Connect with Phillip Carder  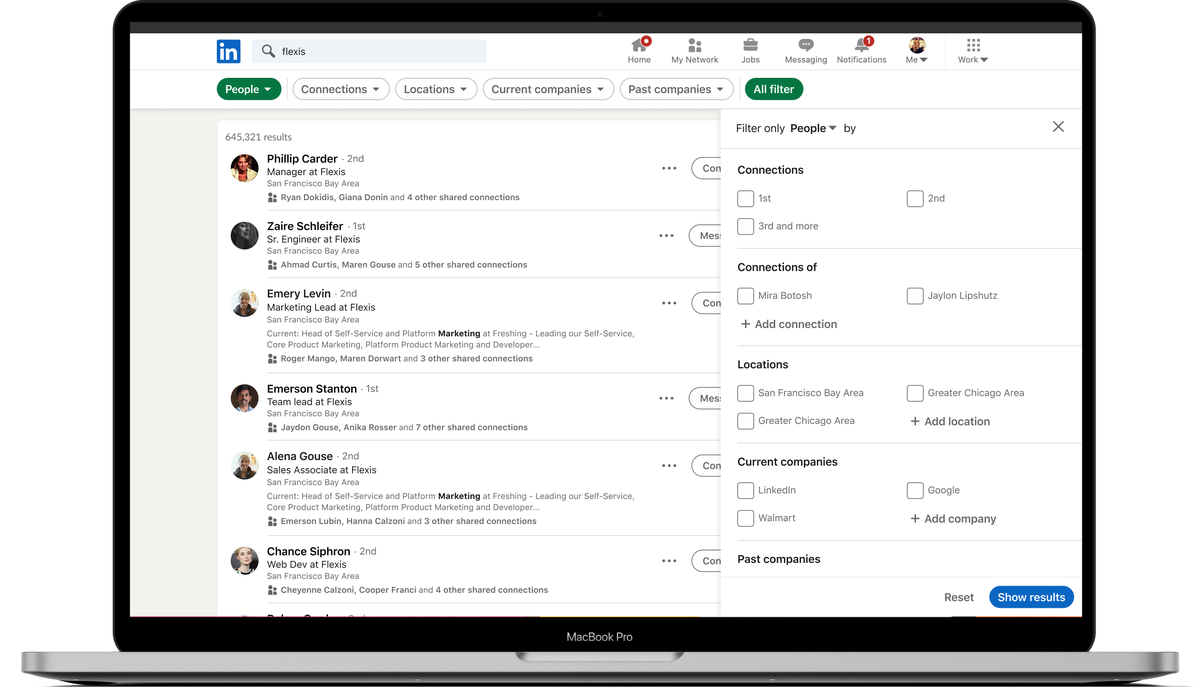pos(706,168)
